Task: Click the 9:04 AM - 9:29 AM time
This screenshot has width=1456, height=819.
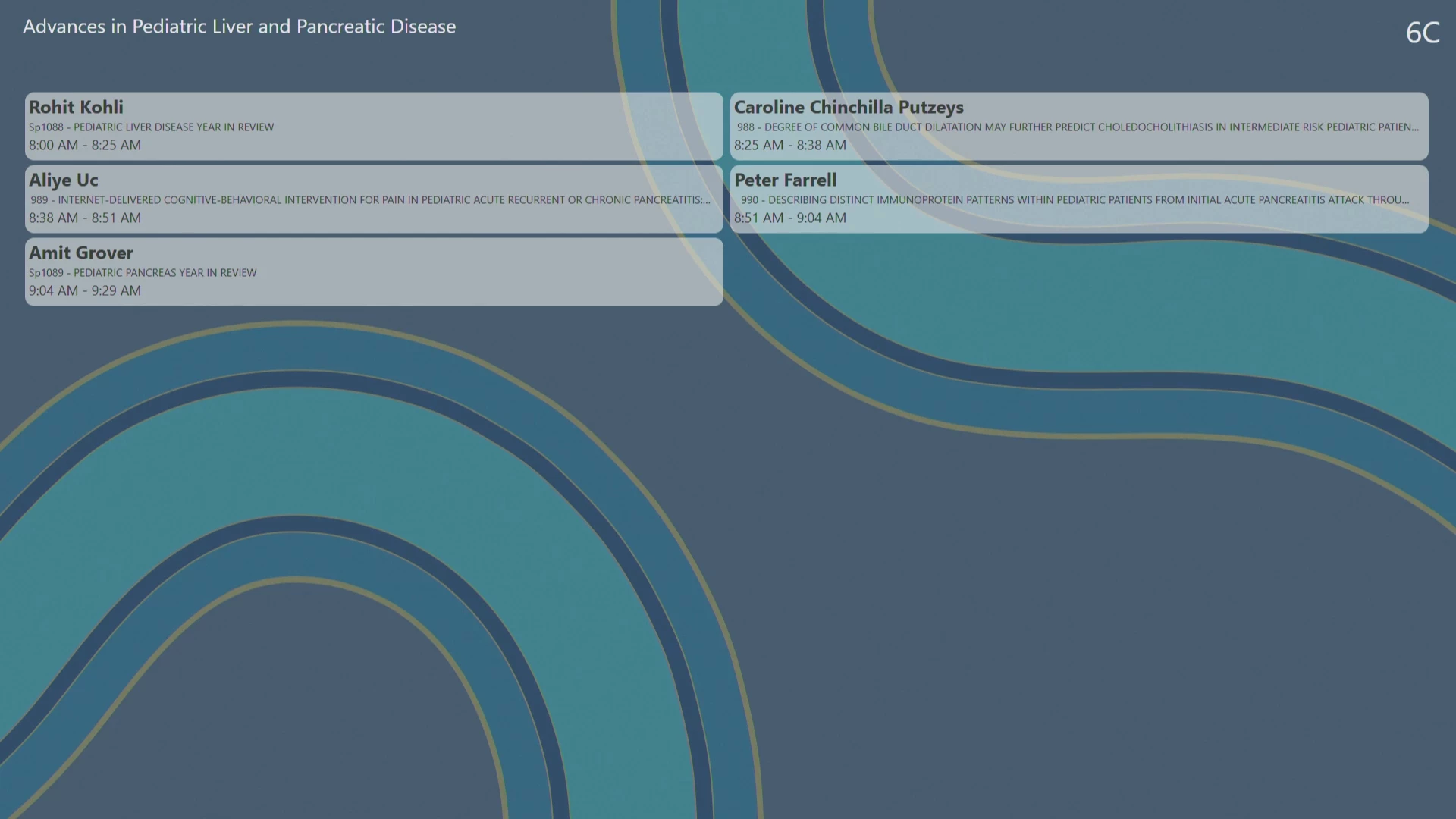Action: 85,290
